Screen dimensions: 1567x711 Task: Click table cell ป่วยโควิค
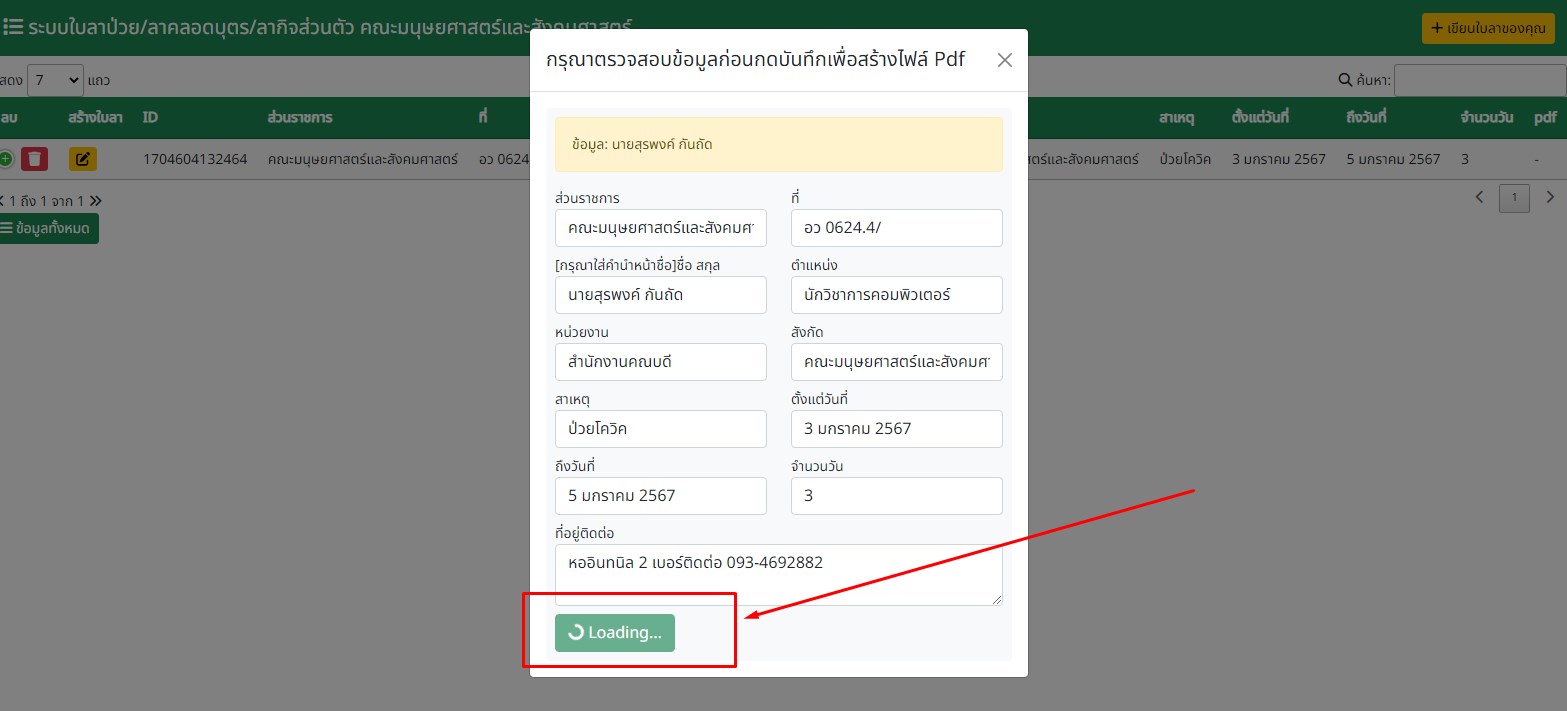tap(1185, 159)
